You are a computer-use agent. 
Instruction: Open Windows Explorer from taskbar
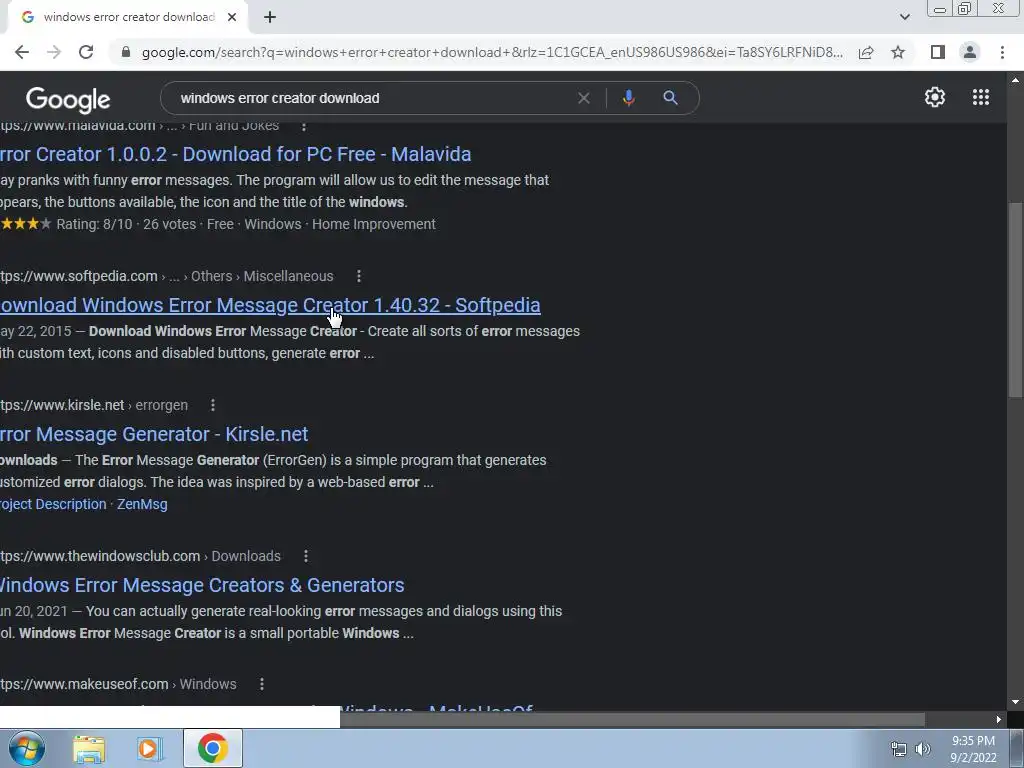pyautogui.click(x=89, y=748)
